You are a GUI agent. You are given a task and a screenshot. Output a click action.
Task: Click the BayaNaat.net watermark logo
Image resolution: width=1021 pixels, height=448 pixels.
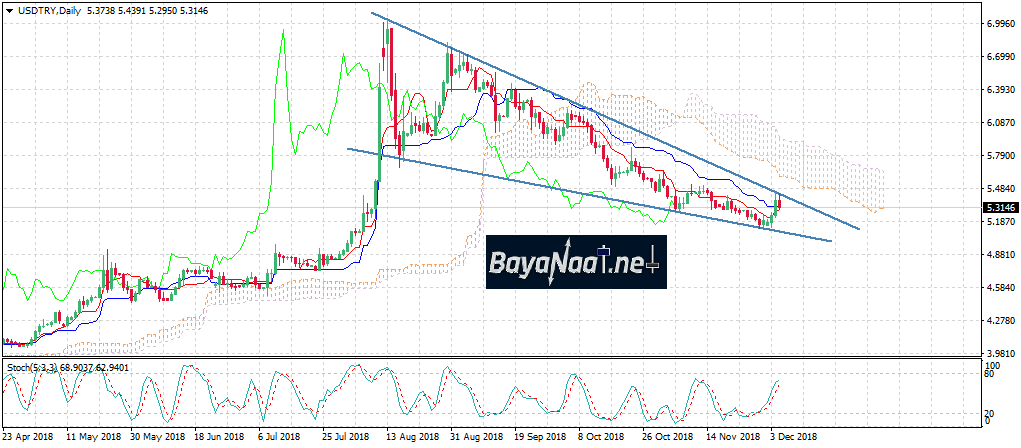[x=574, y=262]
